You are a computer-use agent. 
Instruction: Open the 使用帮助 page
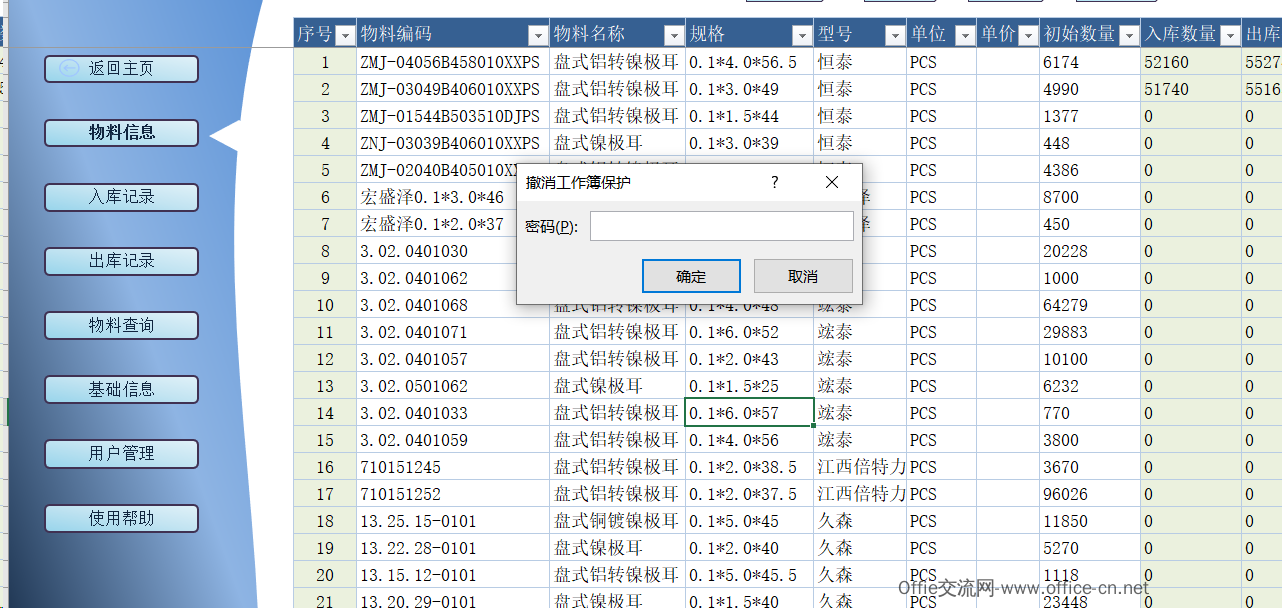122,518
